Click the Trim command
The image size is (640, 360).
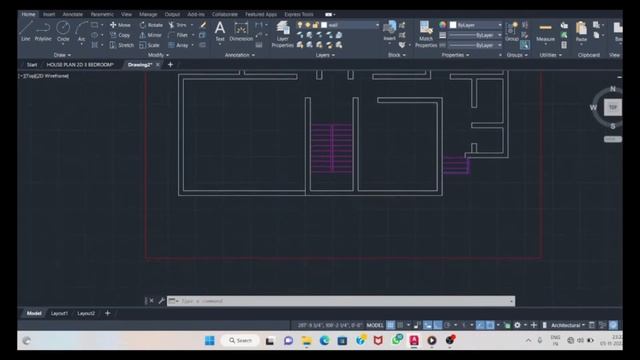[178, 25]
